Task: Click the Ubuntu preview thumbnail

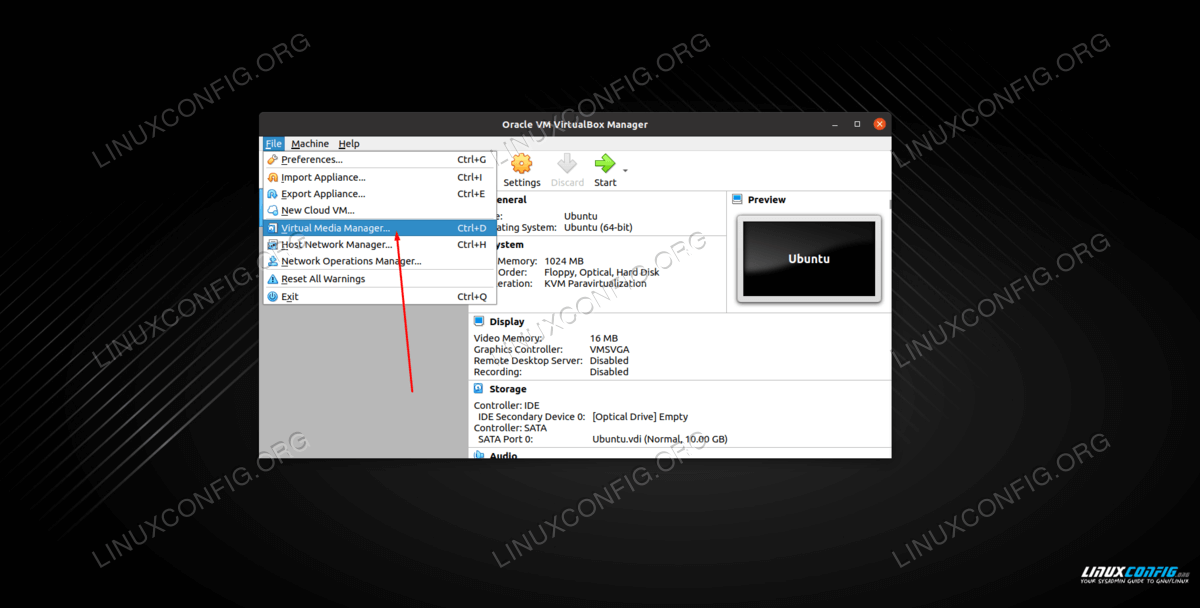Action: point(809,259)
